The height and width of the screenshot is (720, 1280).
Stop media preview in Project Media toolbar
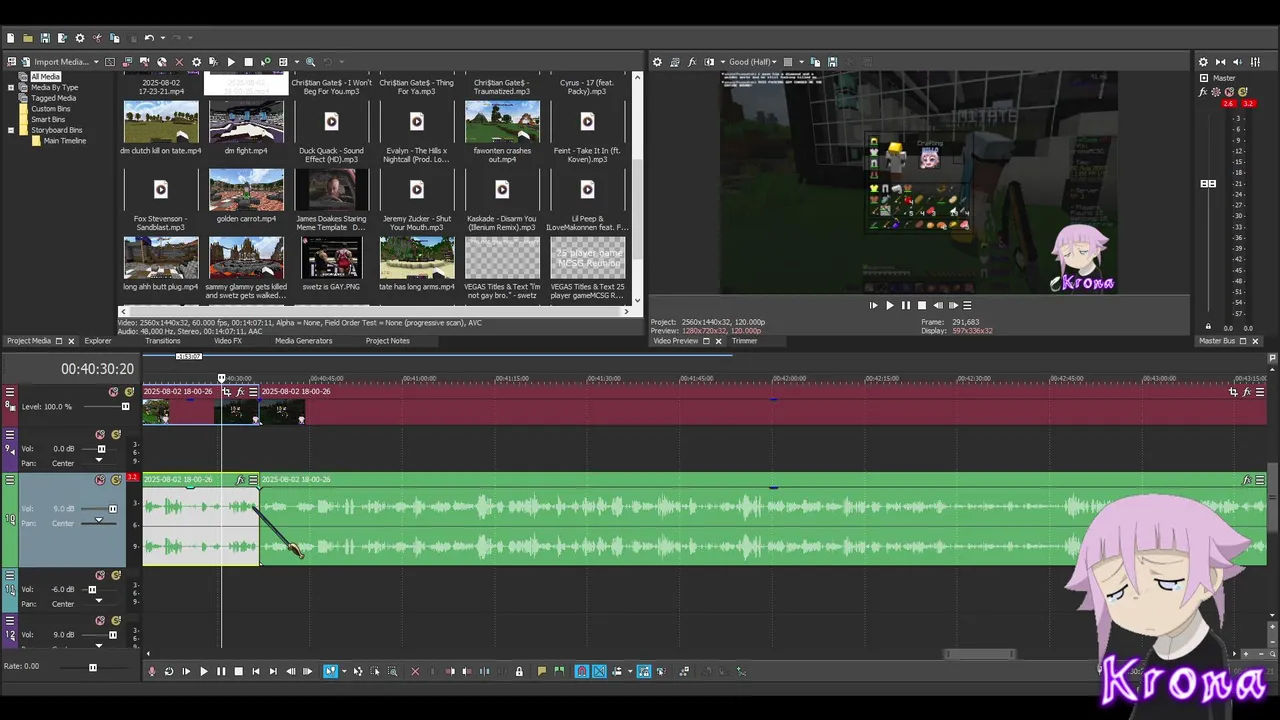[248, 62]
